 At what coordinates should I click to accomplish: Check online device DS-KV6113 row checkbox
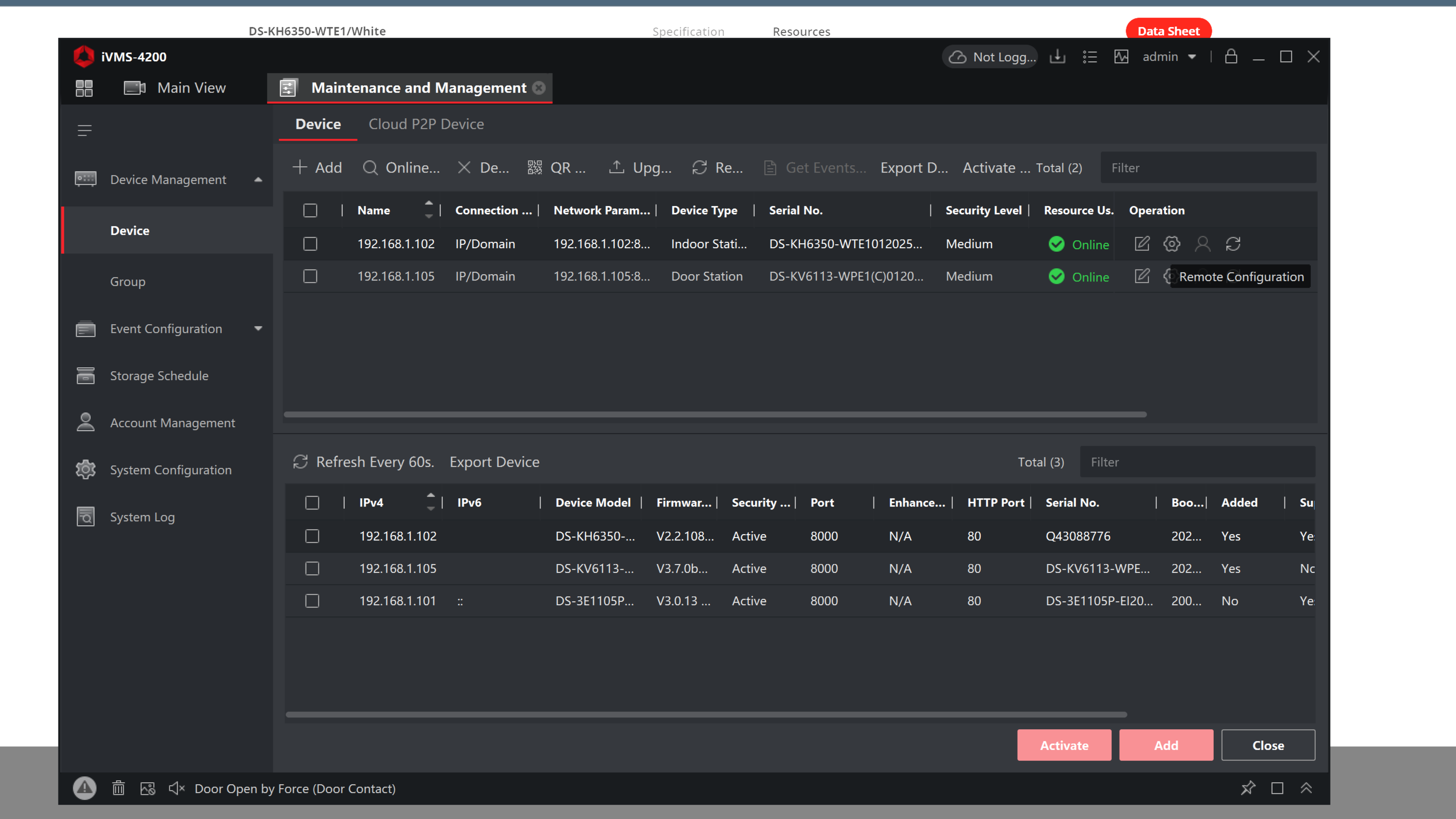(312, 568)
